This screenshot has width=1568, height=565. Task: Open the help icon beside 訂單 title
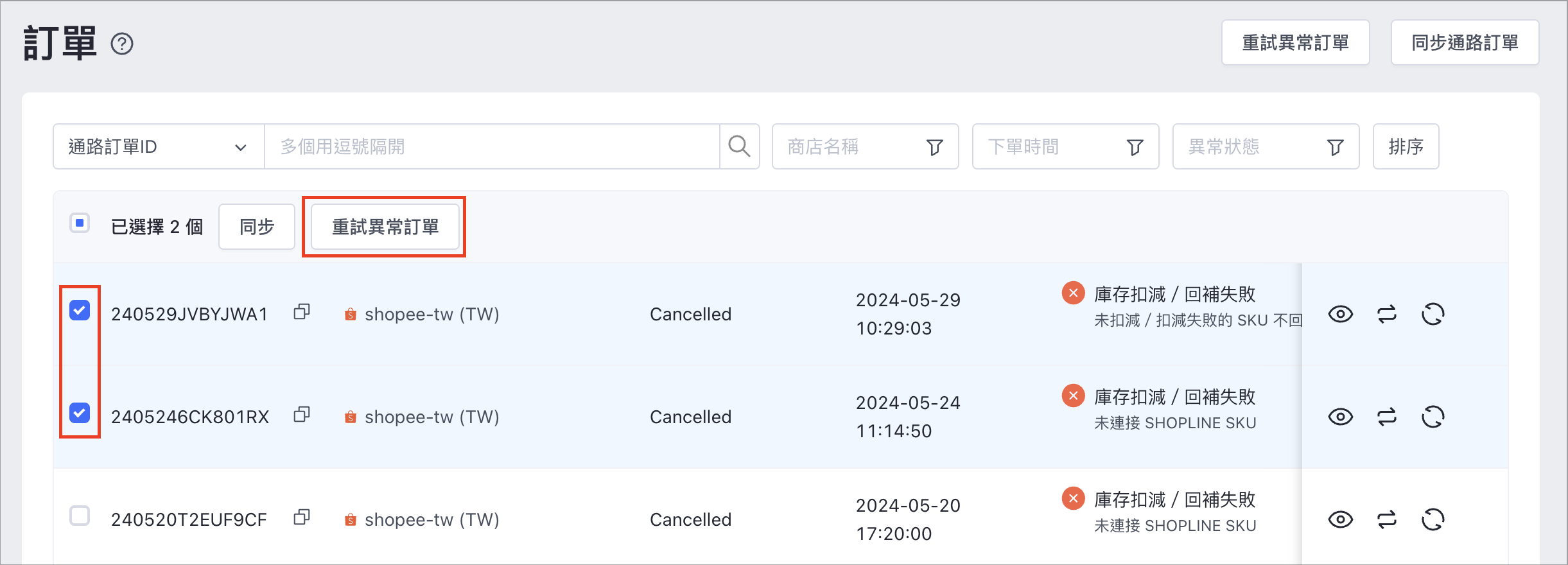(x=122, y=44)
